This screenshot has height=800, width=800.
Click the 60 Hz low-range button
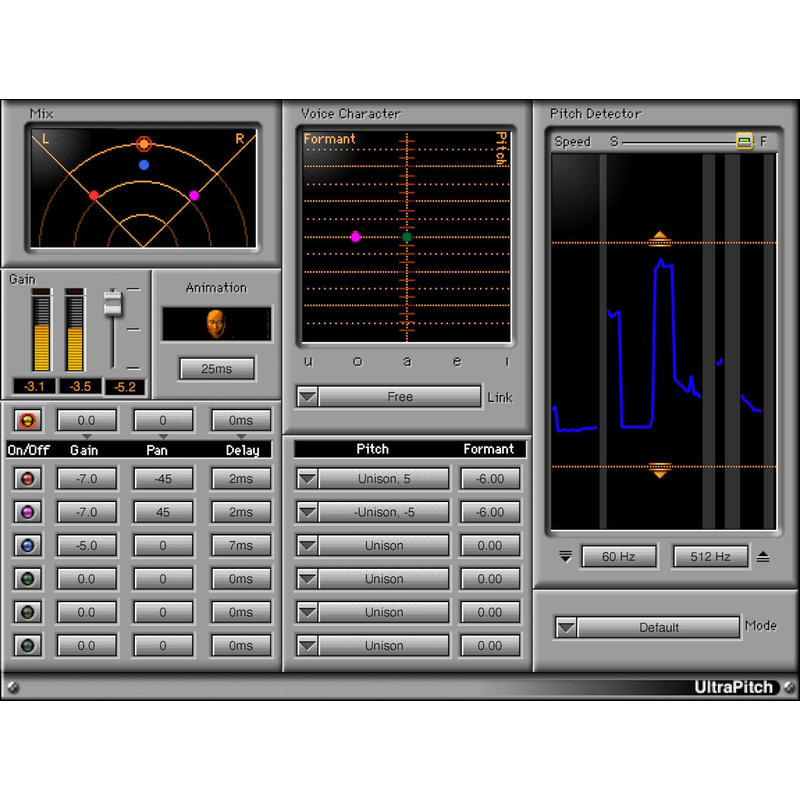619,556
